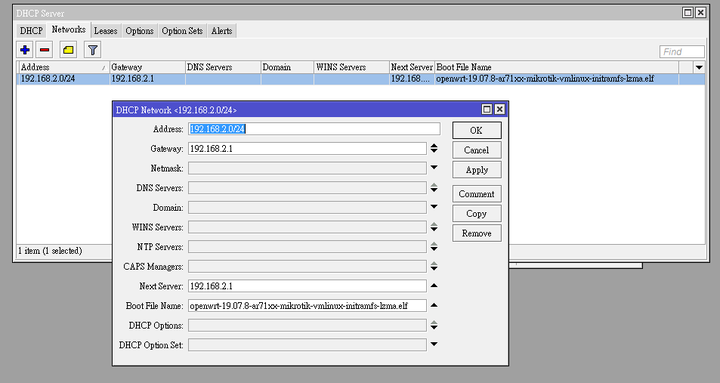
Task: Expand the Domain field arrow
Action: tap(434, 207)
